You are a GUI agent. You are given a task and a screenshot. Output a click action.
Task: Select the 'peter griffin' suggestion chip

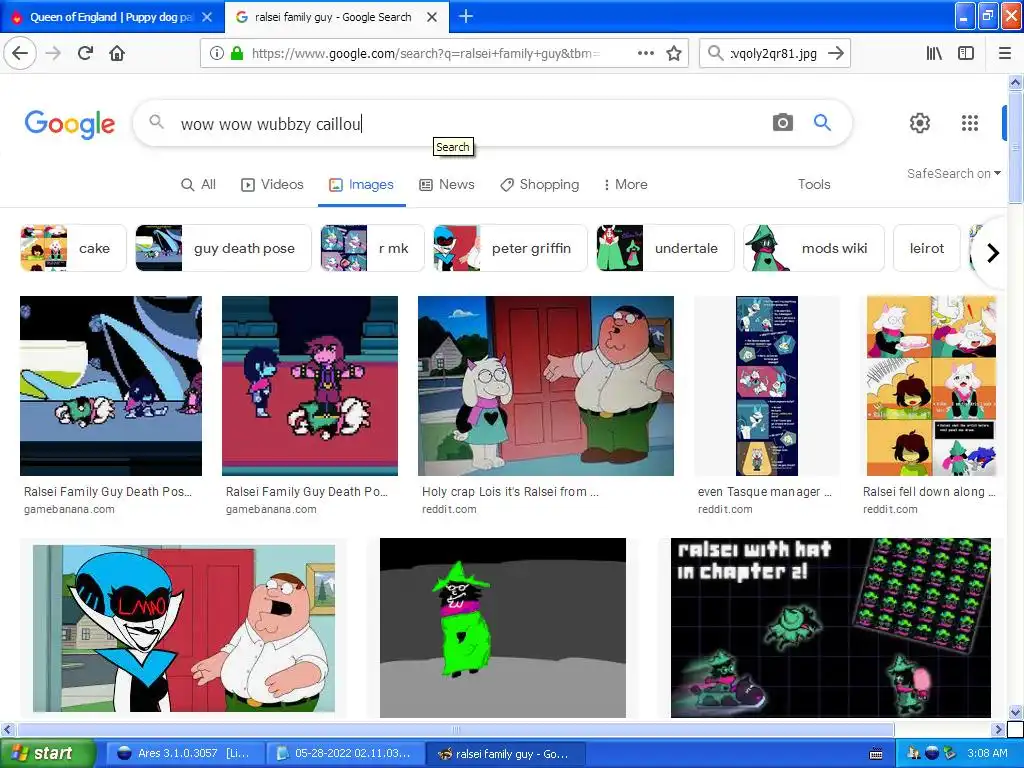(511, 248)
